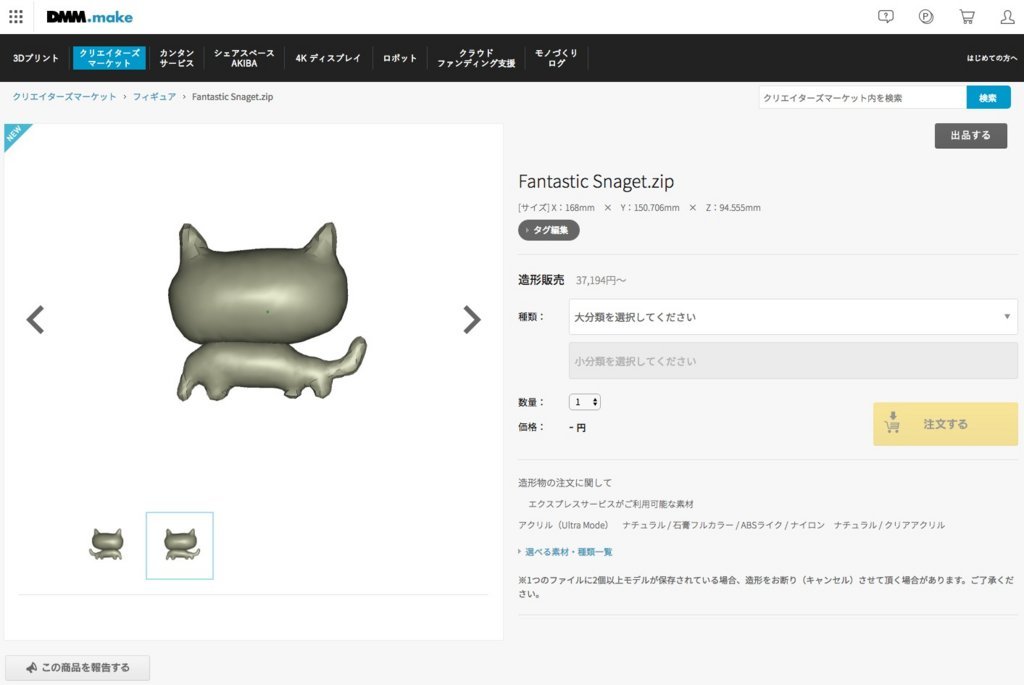This screenshot has width=1024, height=685.
Task: Open the 大分類 material type dropdown
Action: (793, 317)
